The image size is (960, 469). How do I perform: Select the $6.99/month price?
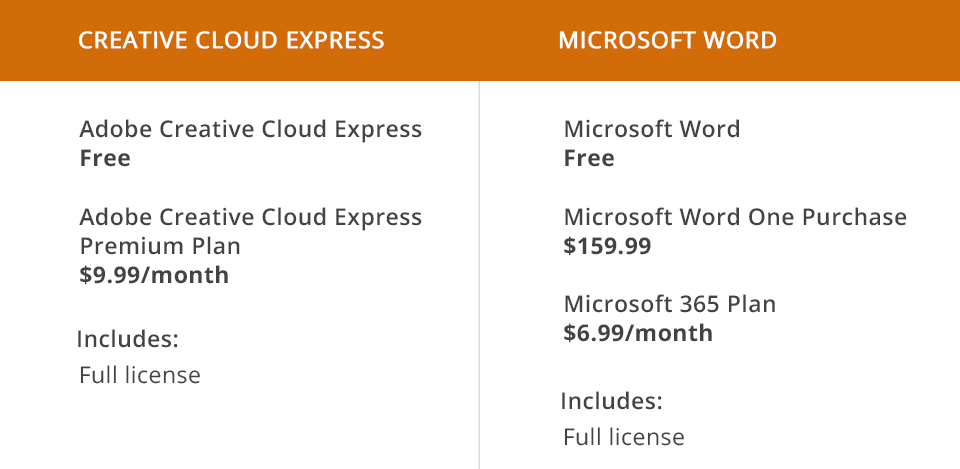coord(638,333)
